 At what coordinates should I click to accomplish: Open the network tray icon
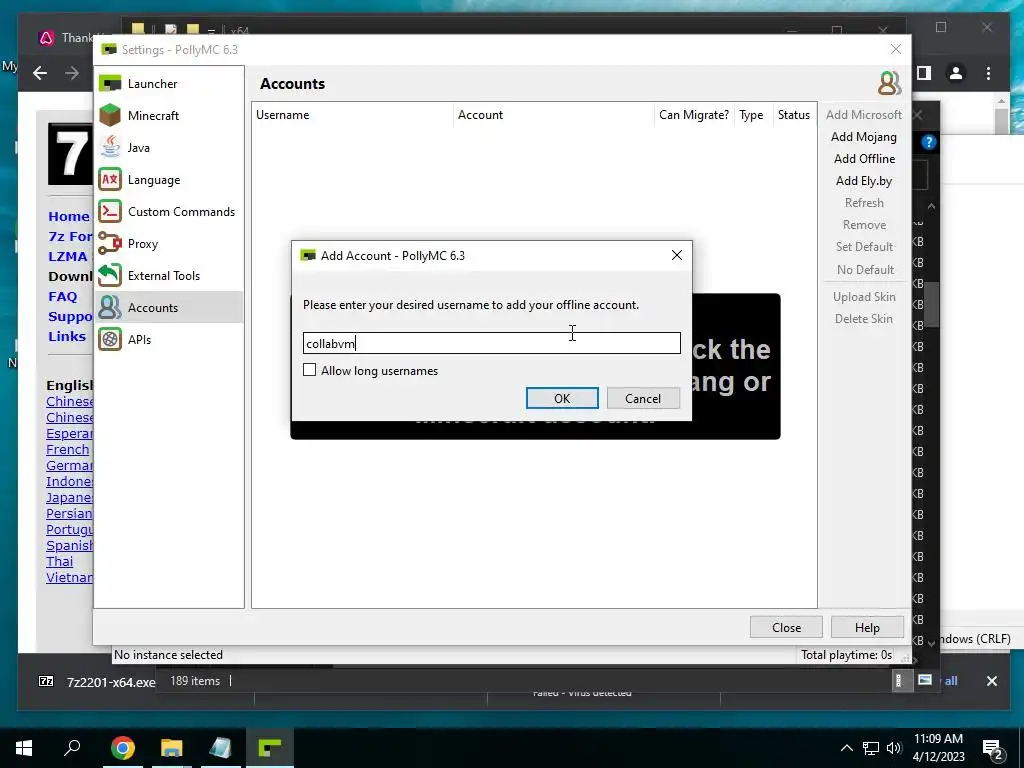(871, 748)
